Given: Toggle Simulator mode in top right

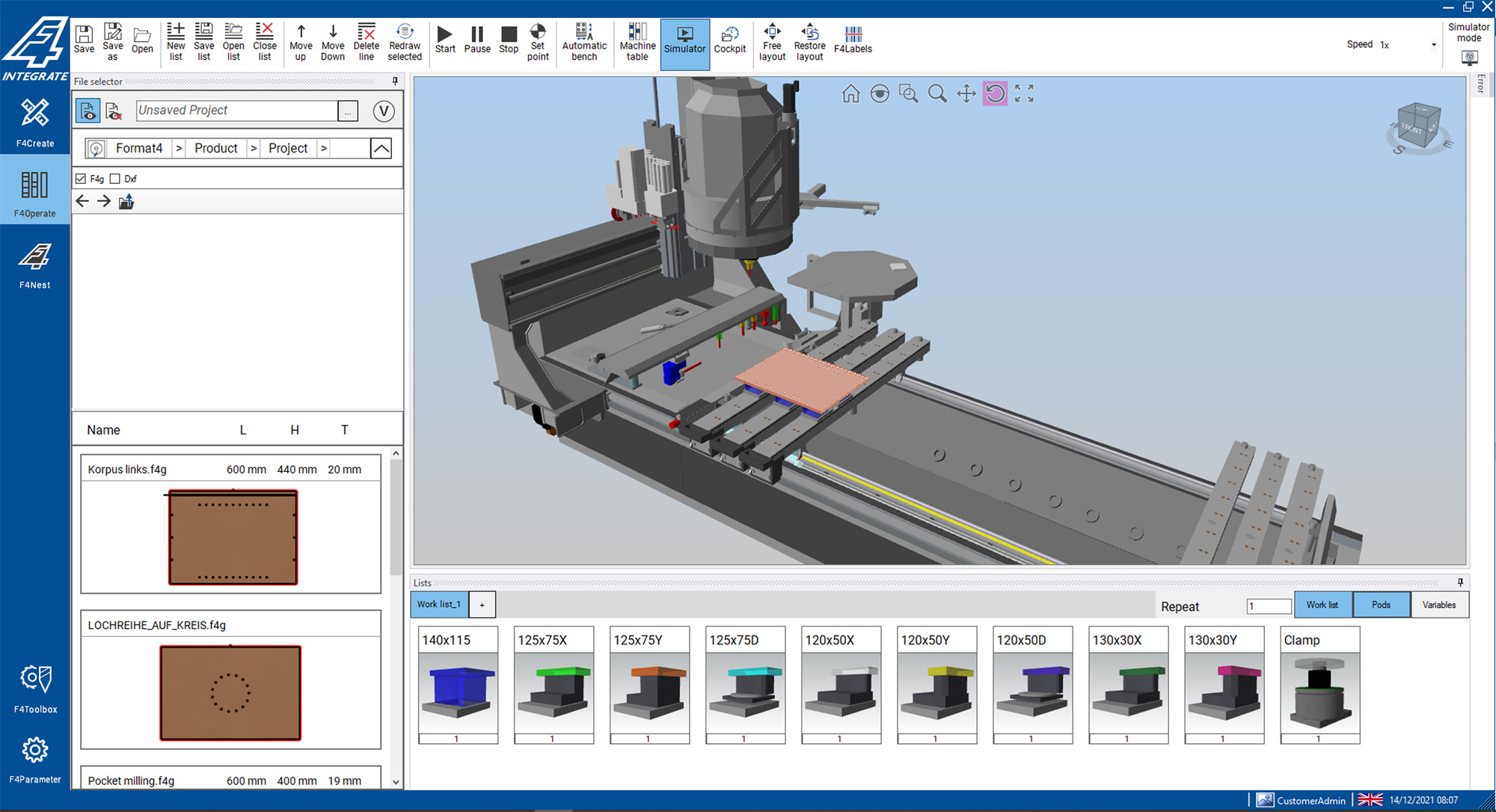Looking at the screenshot, I should [1469, 57].
